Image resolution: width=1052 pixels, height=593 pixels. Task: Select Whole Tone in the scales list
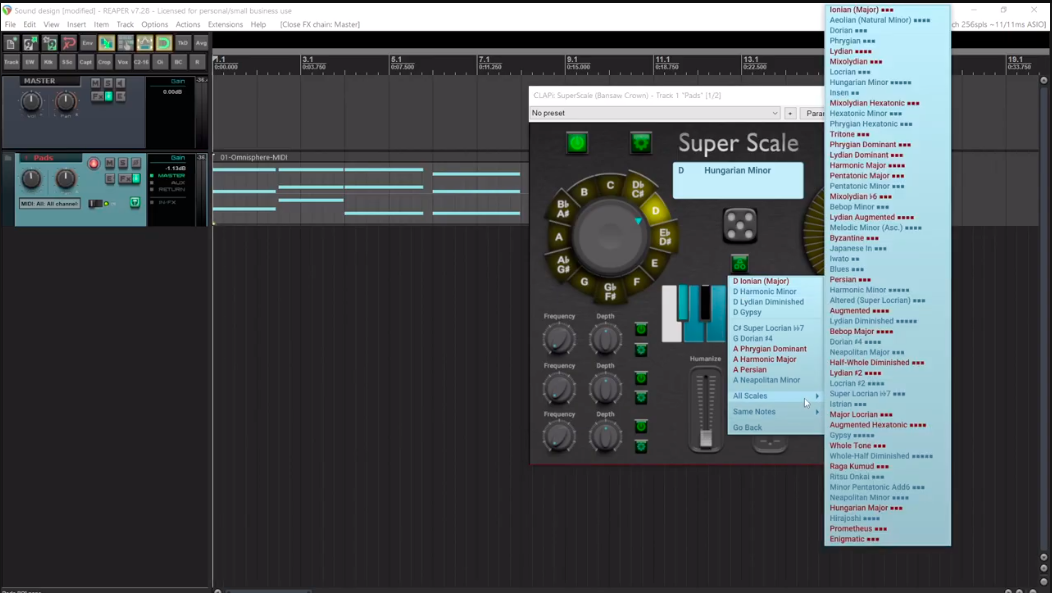(887, 445)
